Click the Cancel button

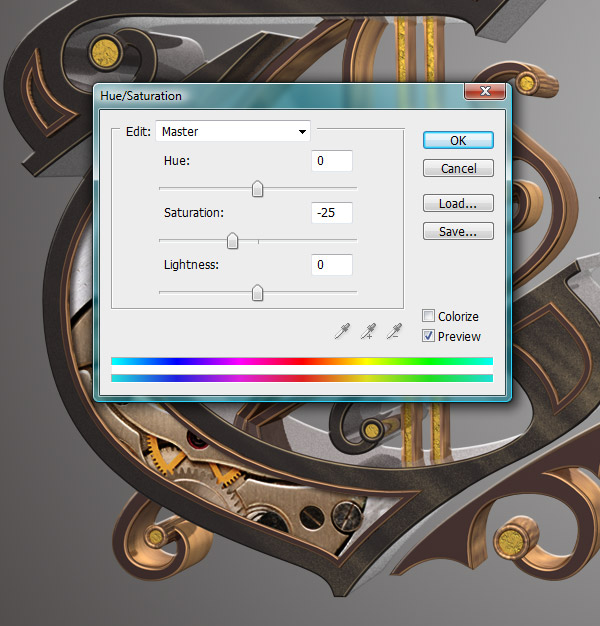click(458, 168)
